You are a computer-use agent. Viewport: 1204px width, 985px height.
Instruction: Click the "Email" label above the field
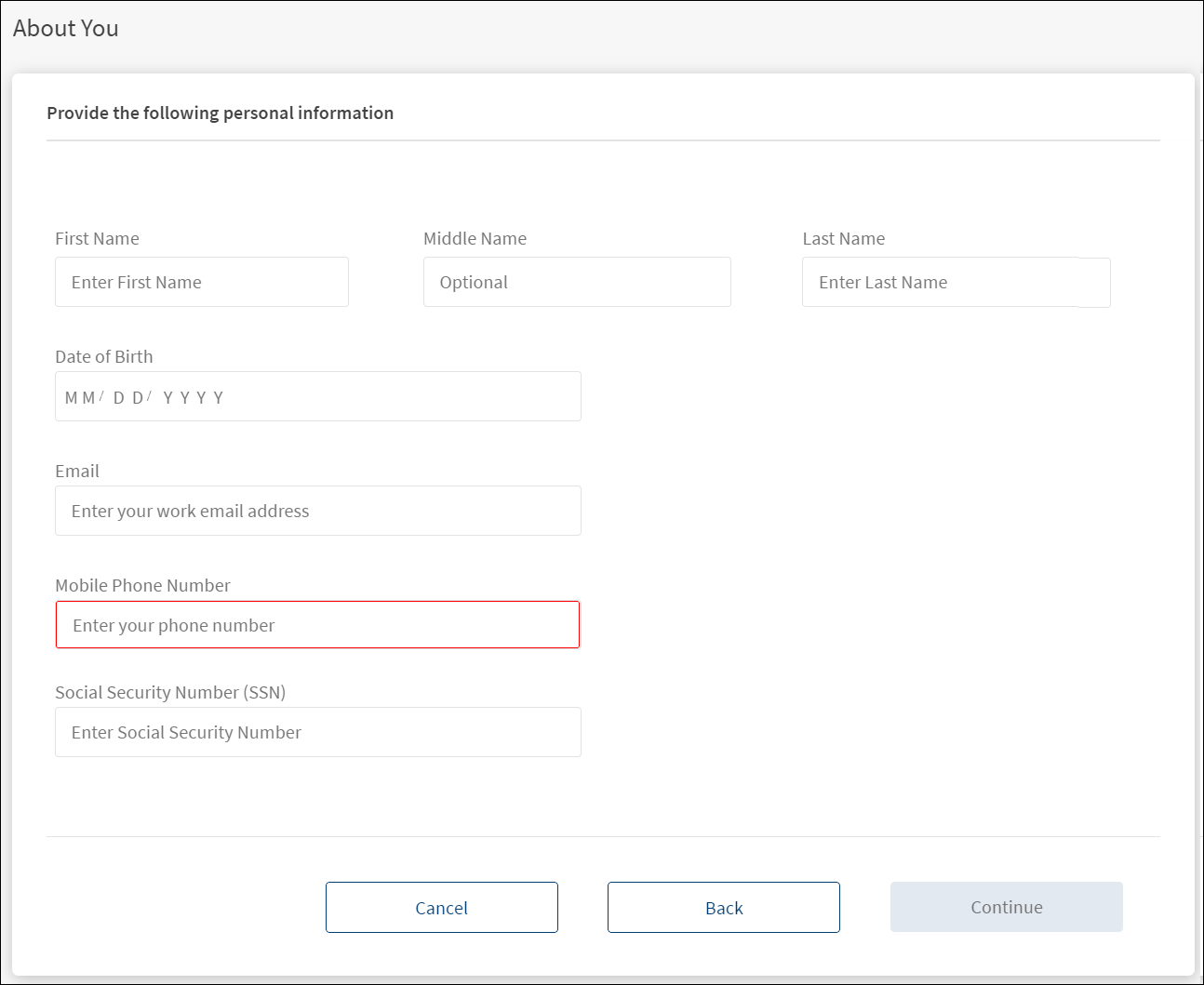tap(76, 472)
